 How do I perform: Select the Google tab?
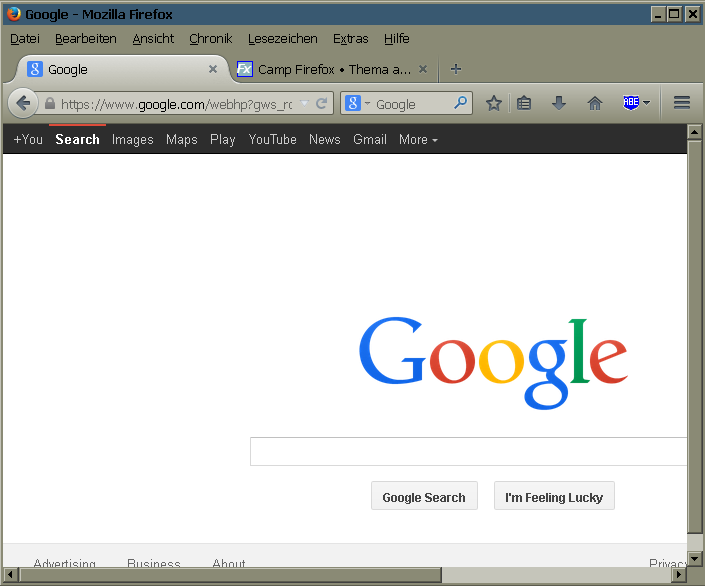[x=121, y=69]
